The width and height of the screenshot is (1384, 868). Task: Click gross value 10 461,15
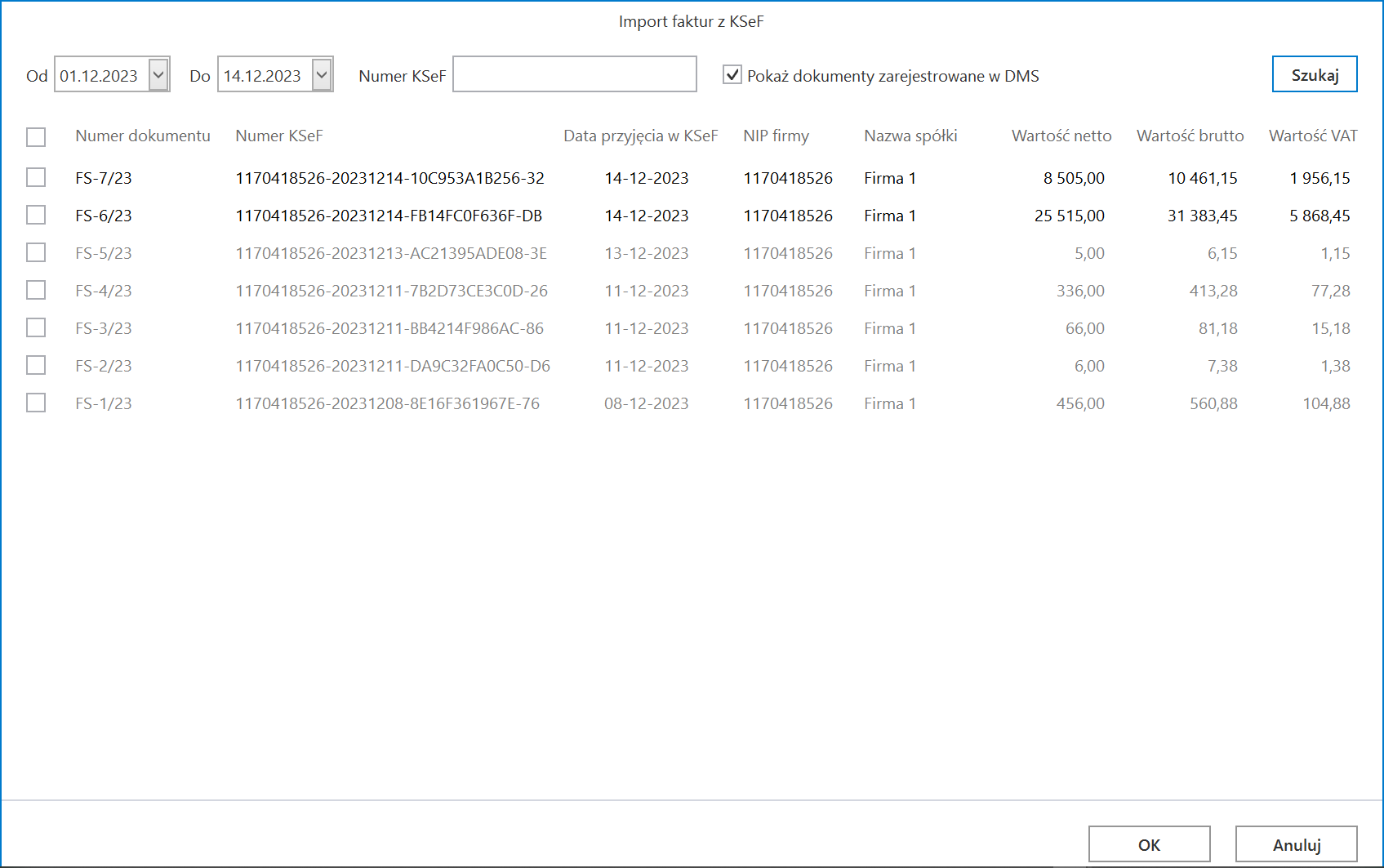(1203, 178)
